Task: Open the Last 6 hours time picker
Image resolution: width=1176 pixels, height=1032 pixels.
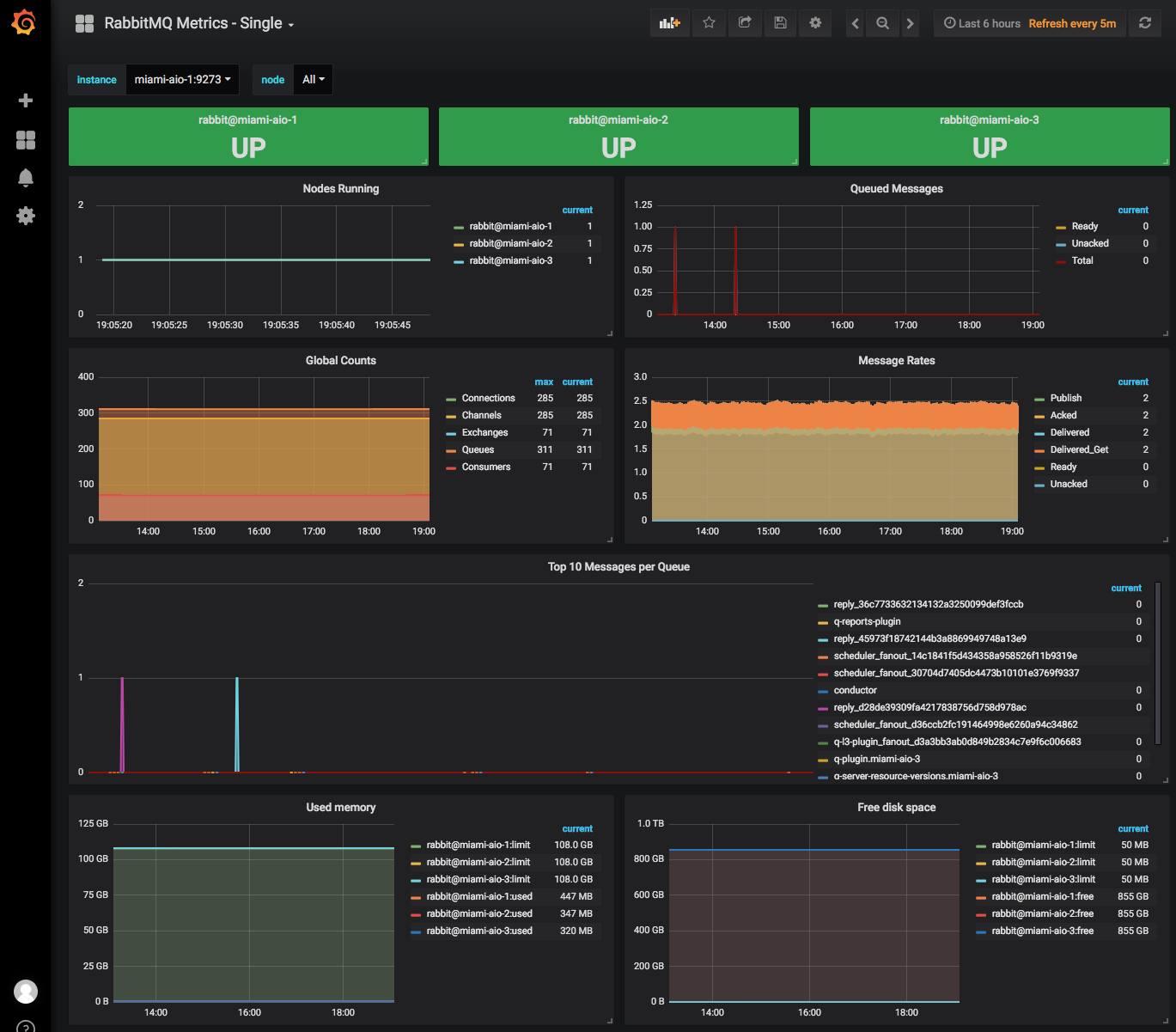Action: (x=982, y=23)
